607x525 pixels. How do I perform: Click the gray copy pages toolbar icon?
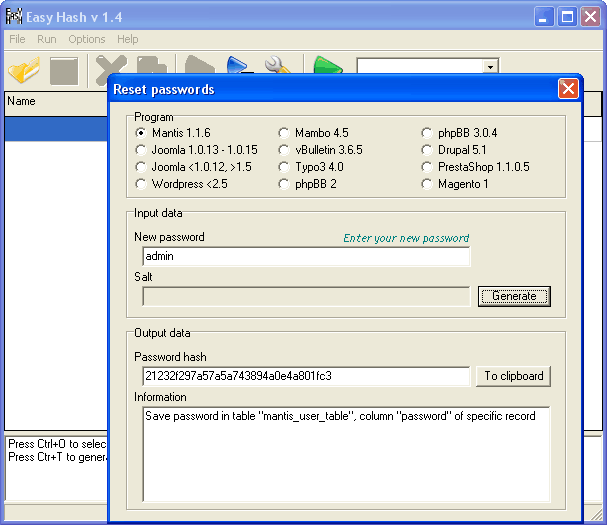coord(152,65)
